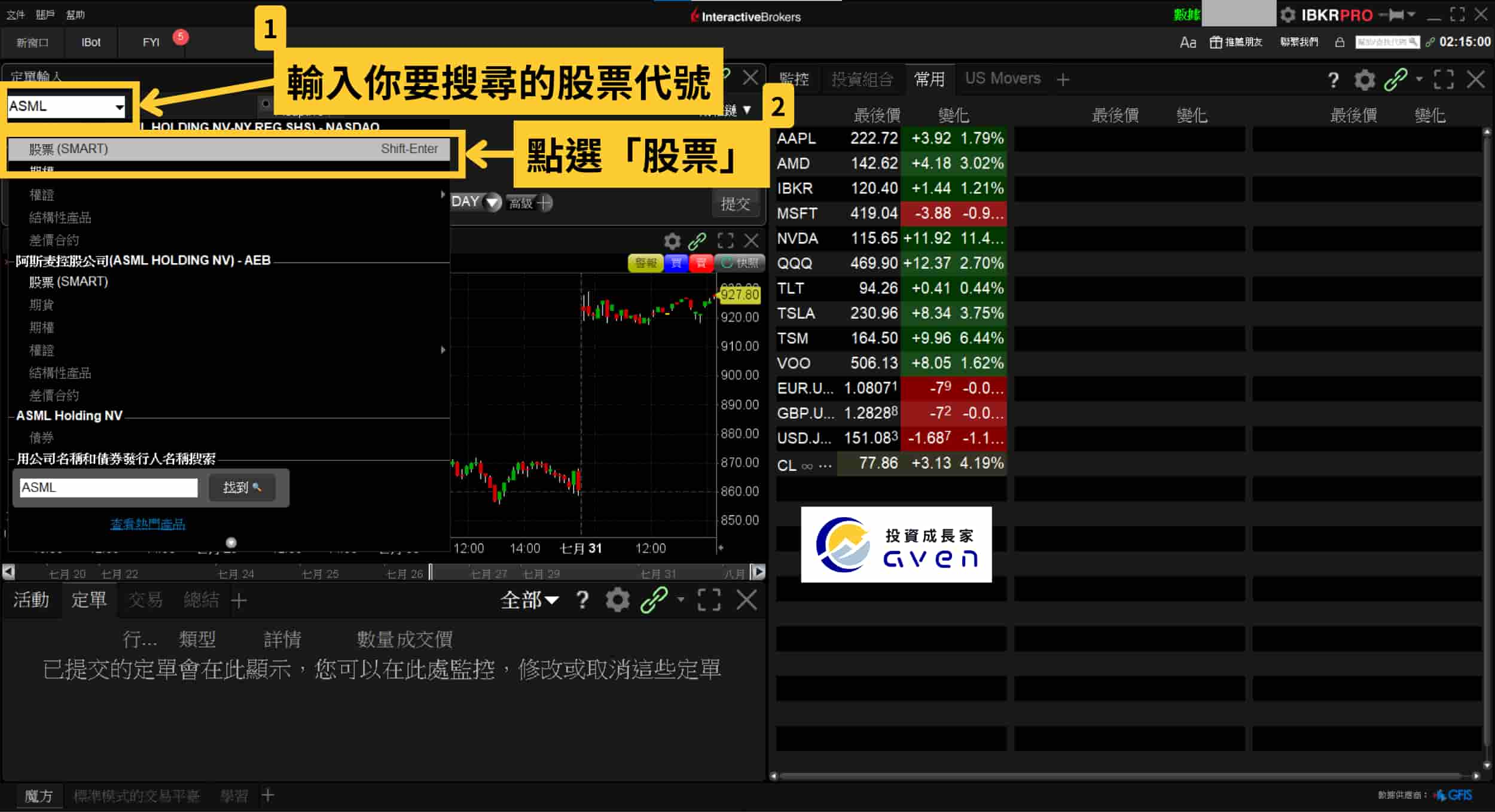1495x812 pixels.
Task: Open activity panel help question mark
Action: point(582,600)
